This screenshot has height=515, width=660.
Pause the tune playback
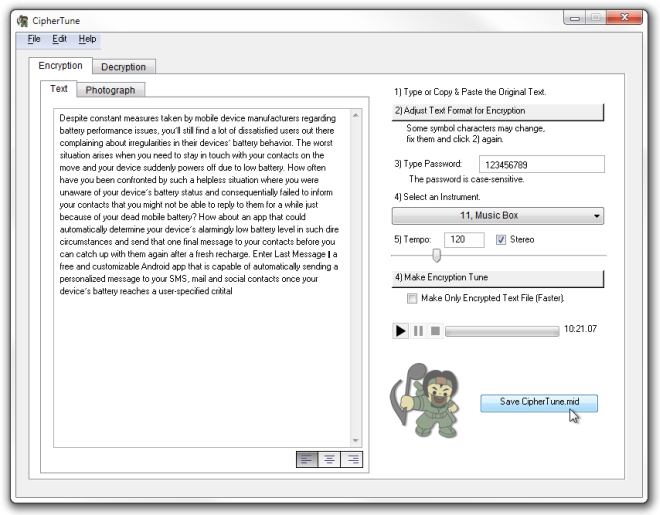pyautogui.click(x=419, y=330)
